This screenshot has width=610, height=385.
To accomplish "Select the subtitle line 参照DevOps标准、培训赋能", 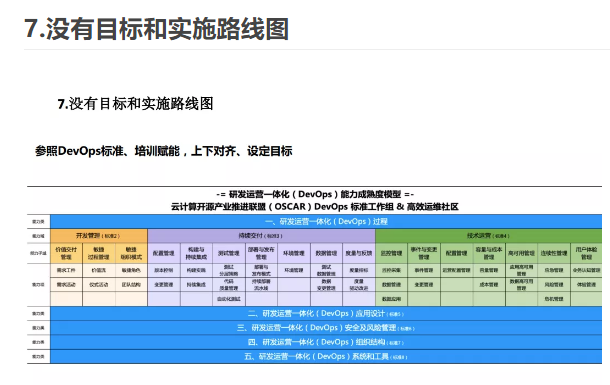I will [x=107, y=151].
